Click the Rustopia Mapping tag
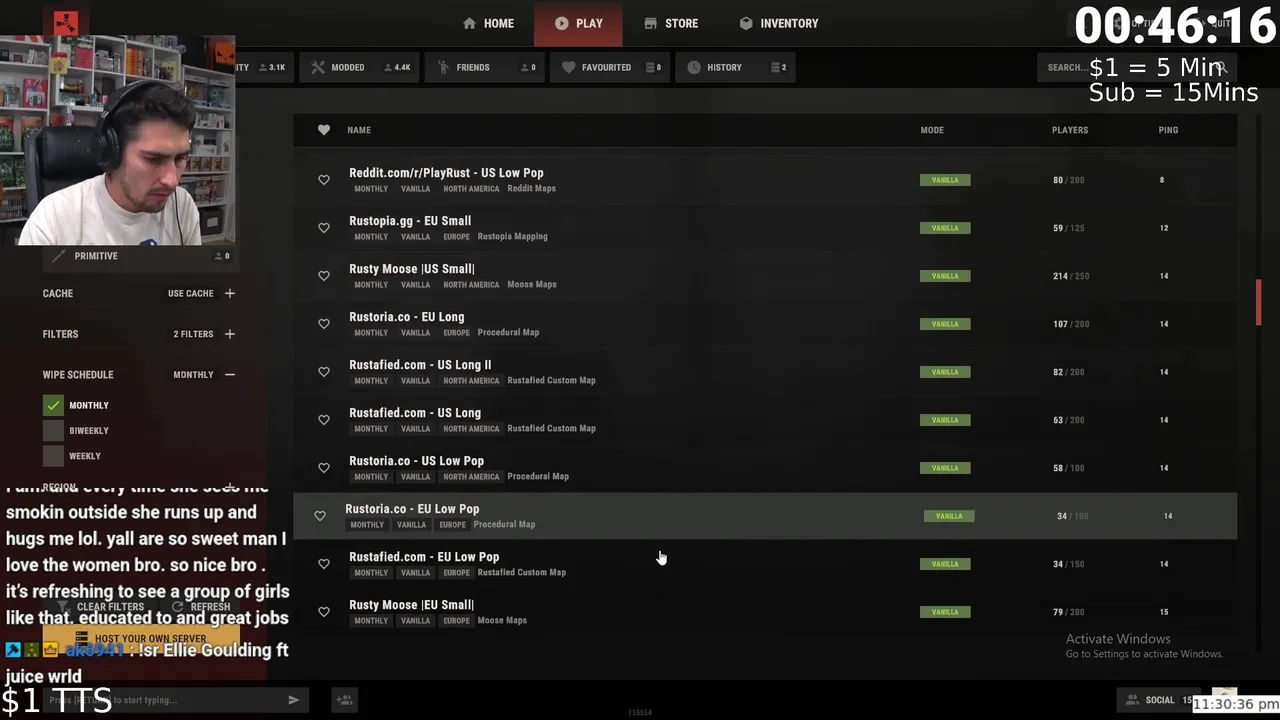The image size is (1280, 720). coord(512,236)
